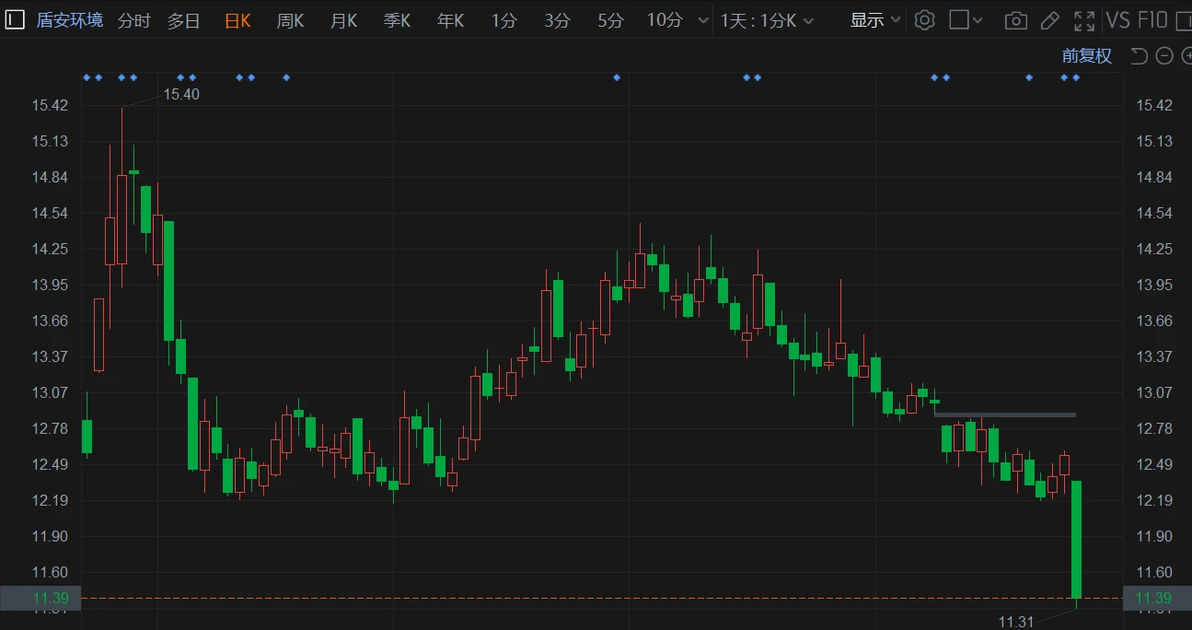This screenshot has width=1192, height=630.
Task: Click the last large green candlestick
Action: click(x=1077, y=540)
